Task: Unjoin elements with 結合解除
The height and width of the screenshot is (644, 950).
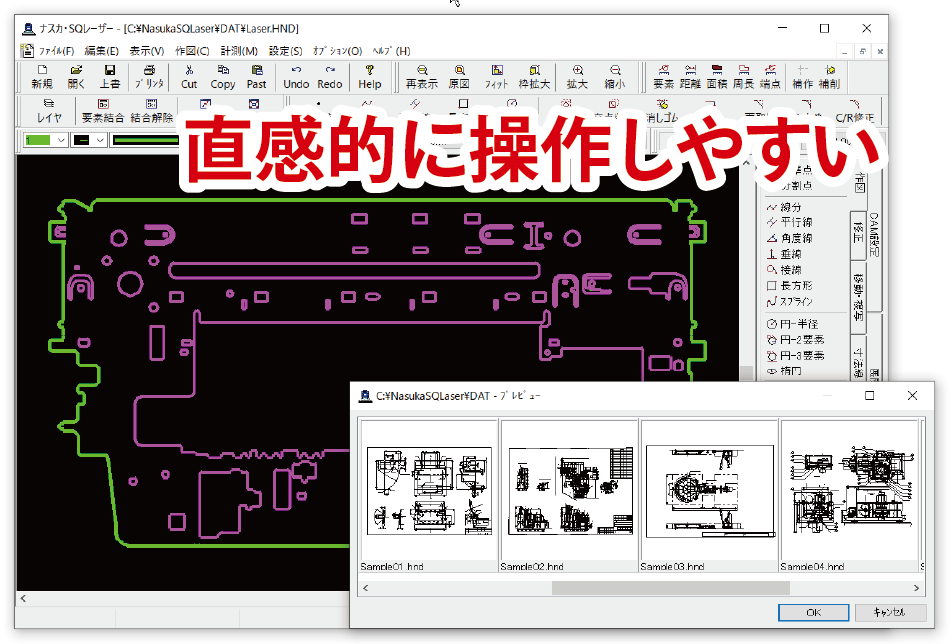Action: 151,111
